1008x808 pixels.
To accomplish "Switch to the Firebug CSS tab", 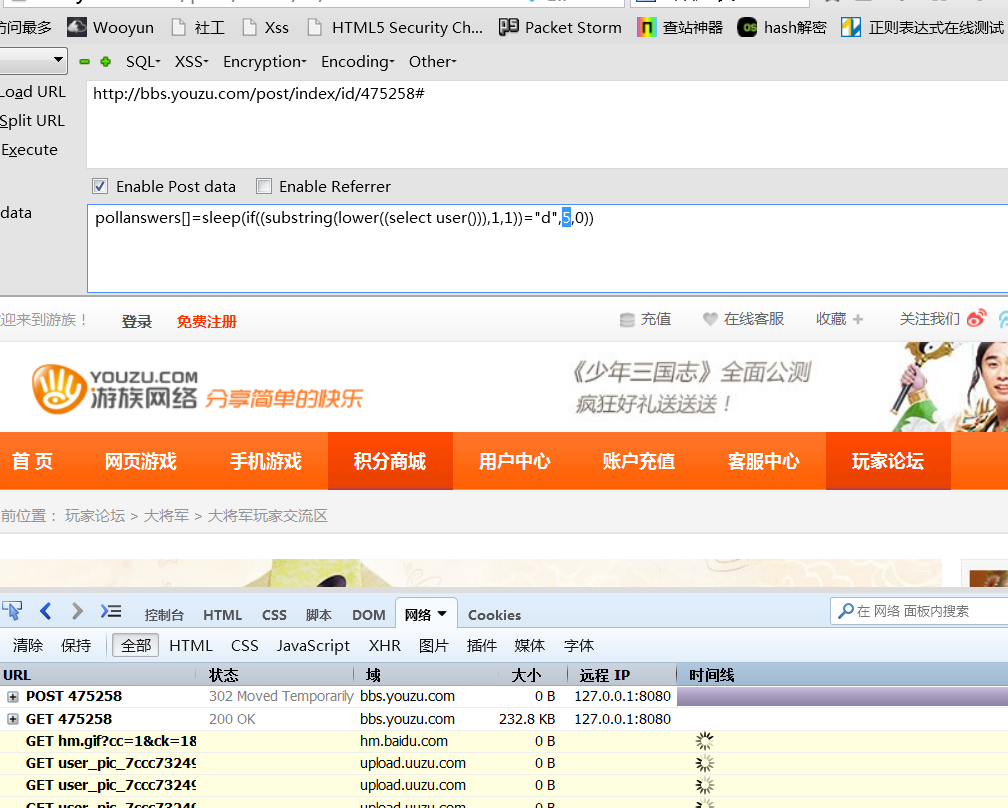I will pyautogui.click(x=274, y=615).
